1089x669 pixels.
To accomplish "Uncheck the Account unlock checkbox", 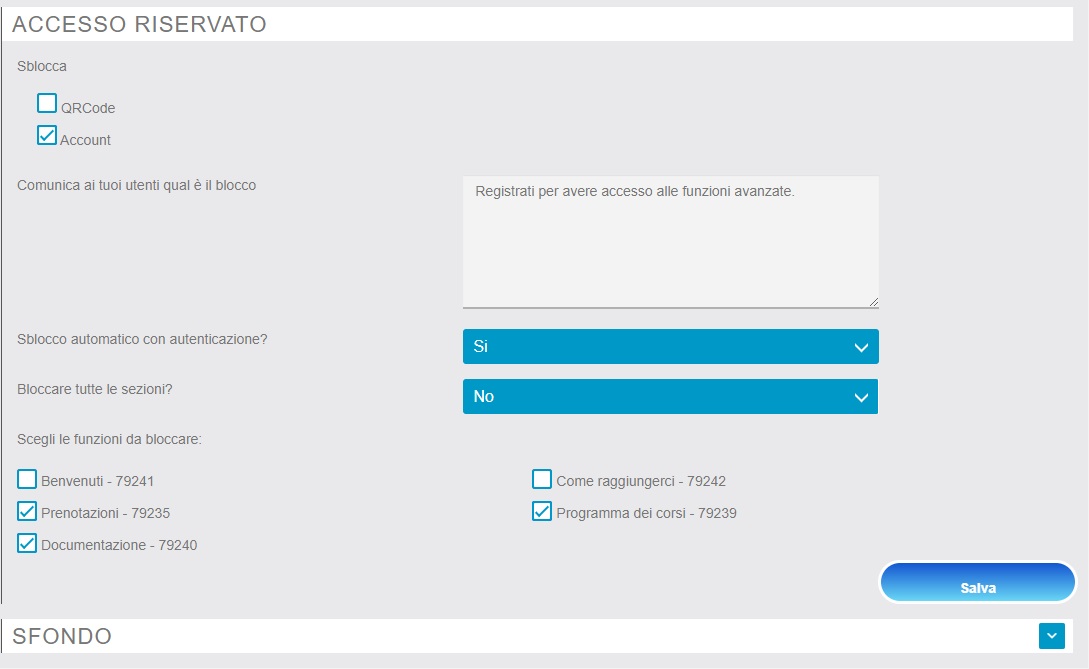I will point(47,135).
